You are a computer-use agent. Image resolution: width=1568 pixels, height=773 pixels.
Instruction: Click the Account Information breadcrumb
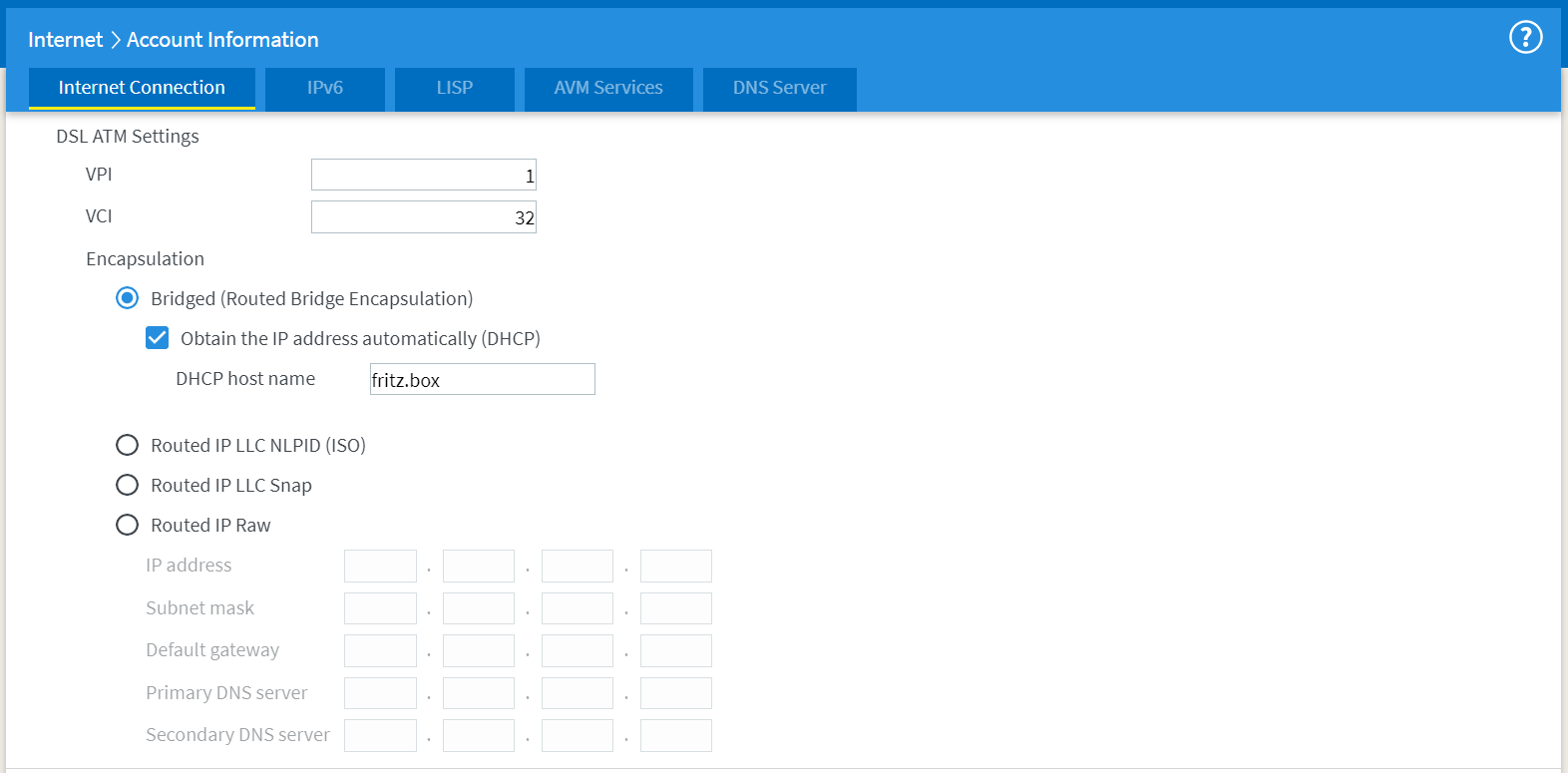click(x=222, y=40)
